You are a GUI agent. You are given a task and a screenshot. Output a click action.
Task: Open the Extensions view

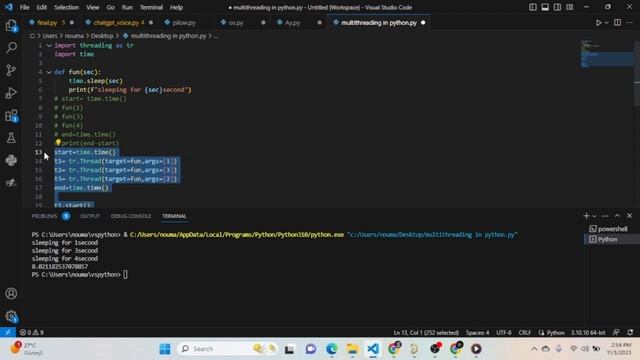(11, 116)
